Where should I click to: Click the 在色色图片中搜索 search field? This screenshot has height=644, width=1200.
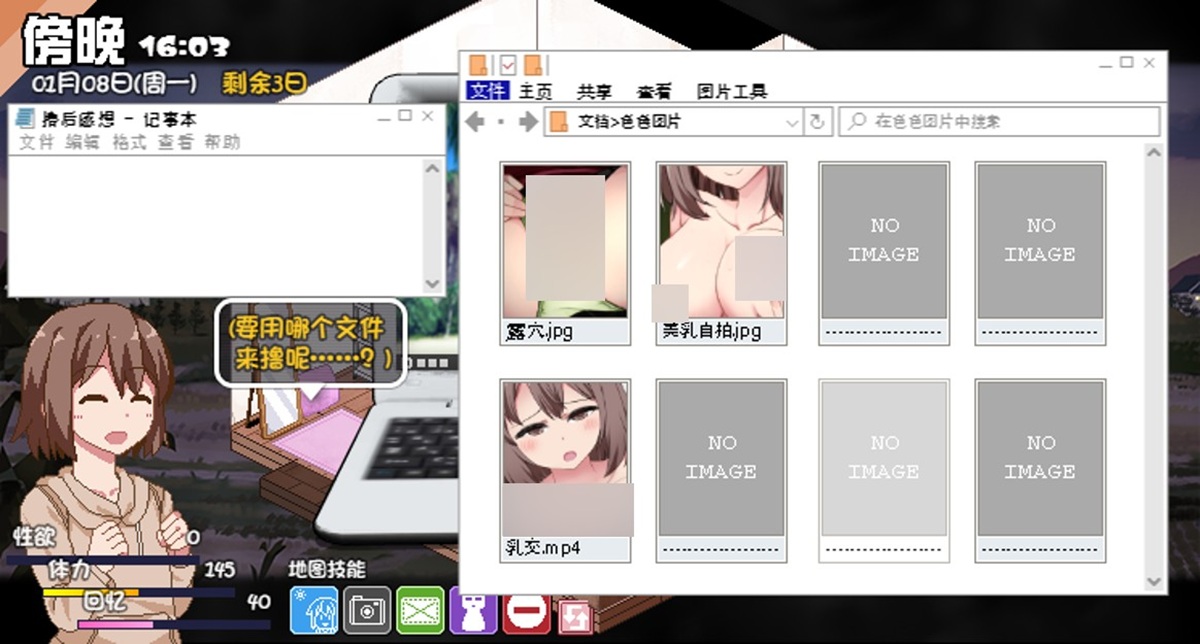(1000, 122)
